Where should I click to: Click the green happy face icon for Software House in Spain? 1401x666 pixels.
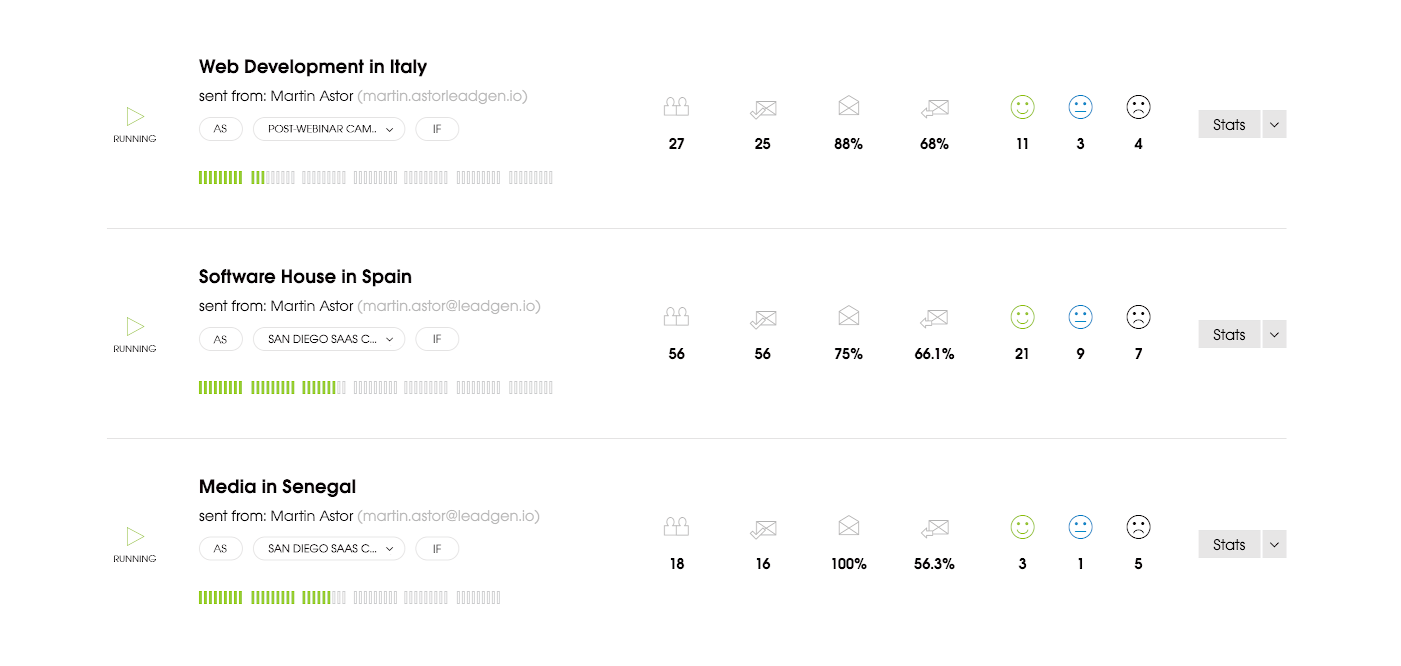tap(1022, 317)
